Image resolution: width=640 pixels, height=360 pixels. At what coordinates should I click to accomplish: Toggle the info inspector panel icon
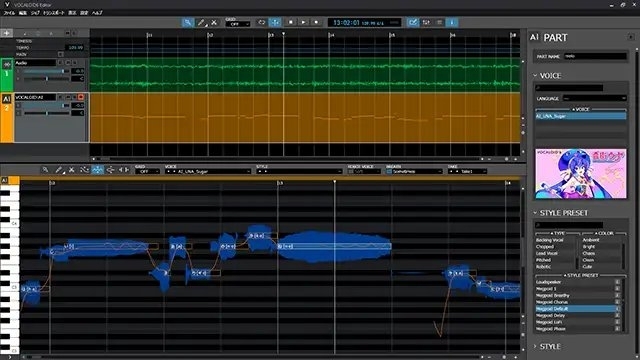click(452, 22)
